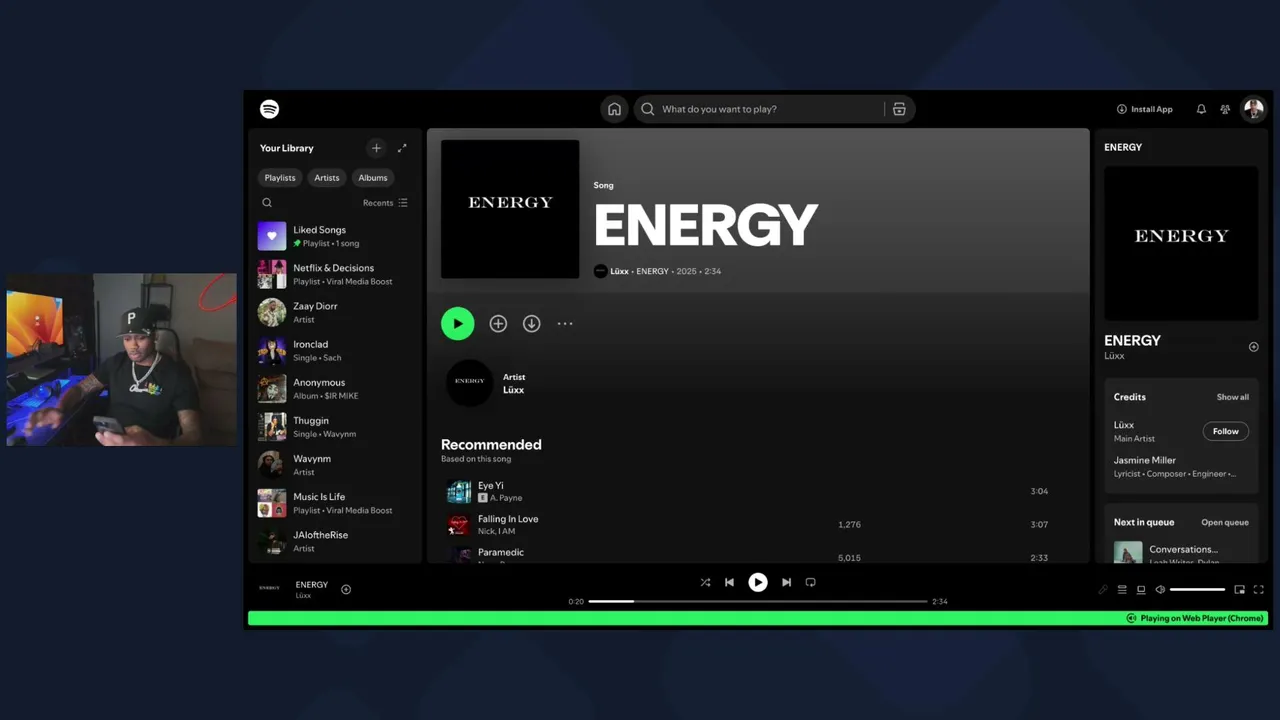Image resolution: width=1280 pixels, height=720 pixels.
Task: Open more options three-dot menu for ENERGY
Action: tap(565, 323)
